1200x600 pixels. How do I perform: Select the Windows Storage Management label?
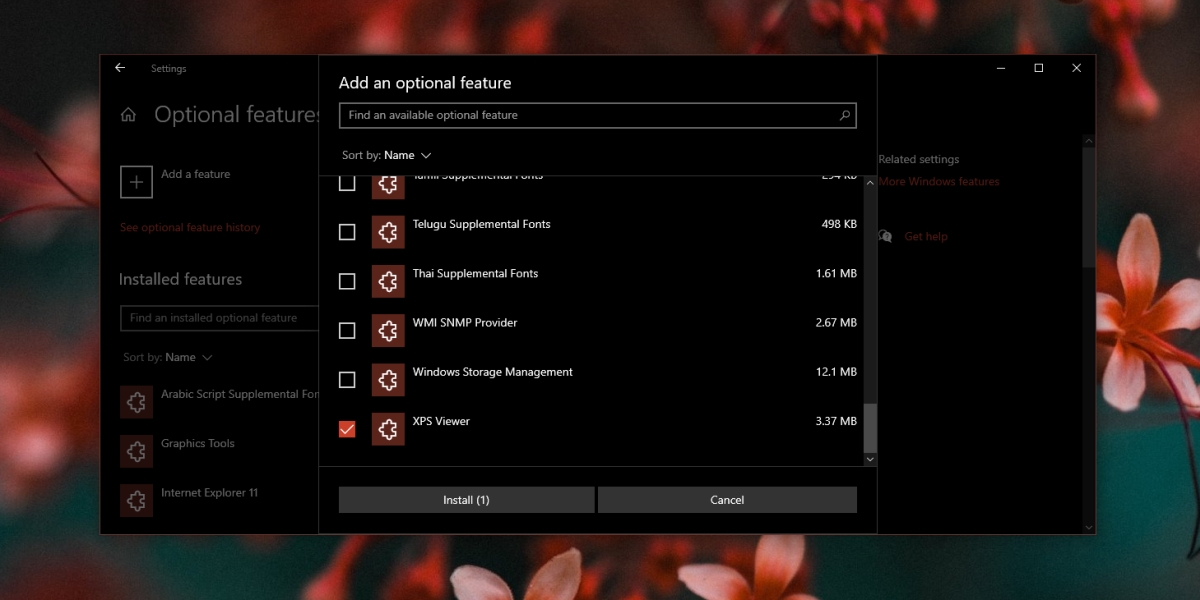pos(493,372)
